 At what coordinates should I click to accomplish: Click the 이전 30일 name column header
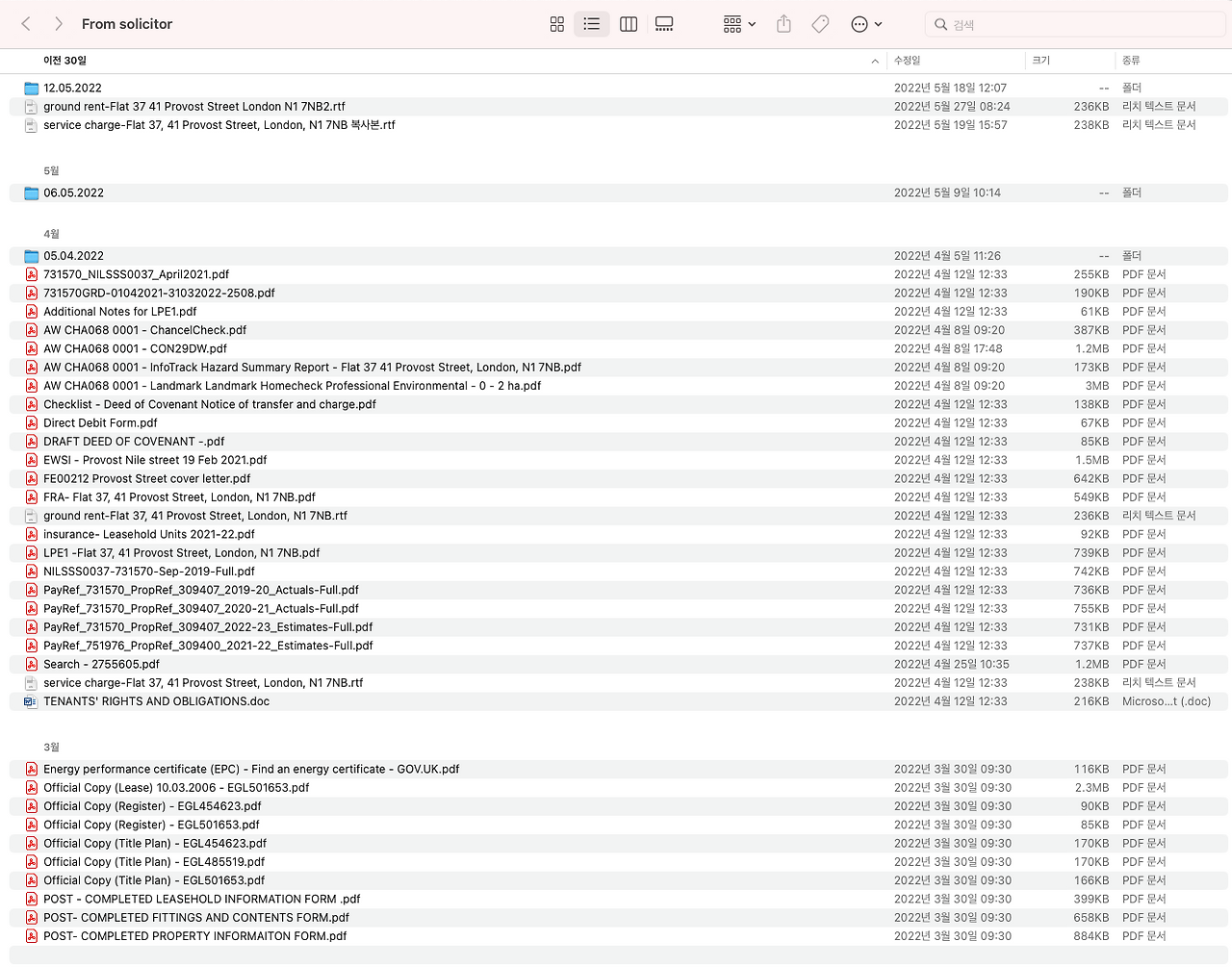(x=64, y=61)
